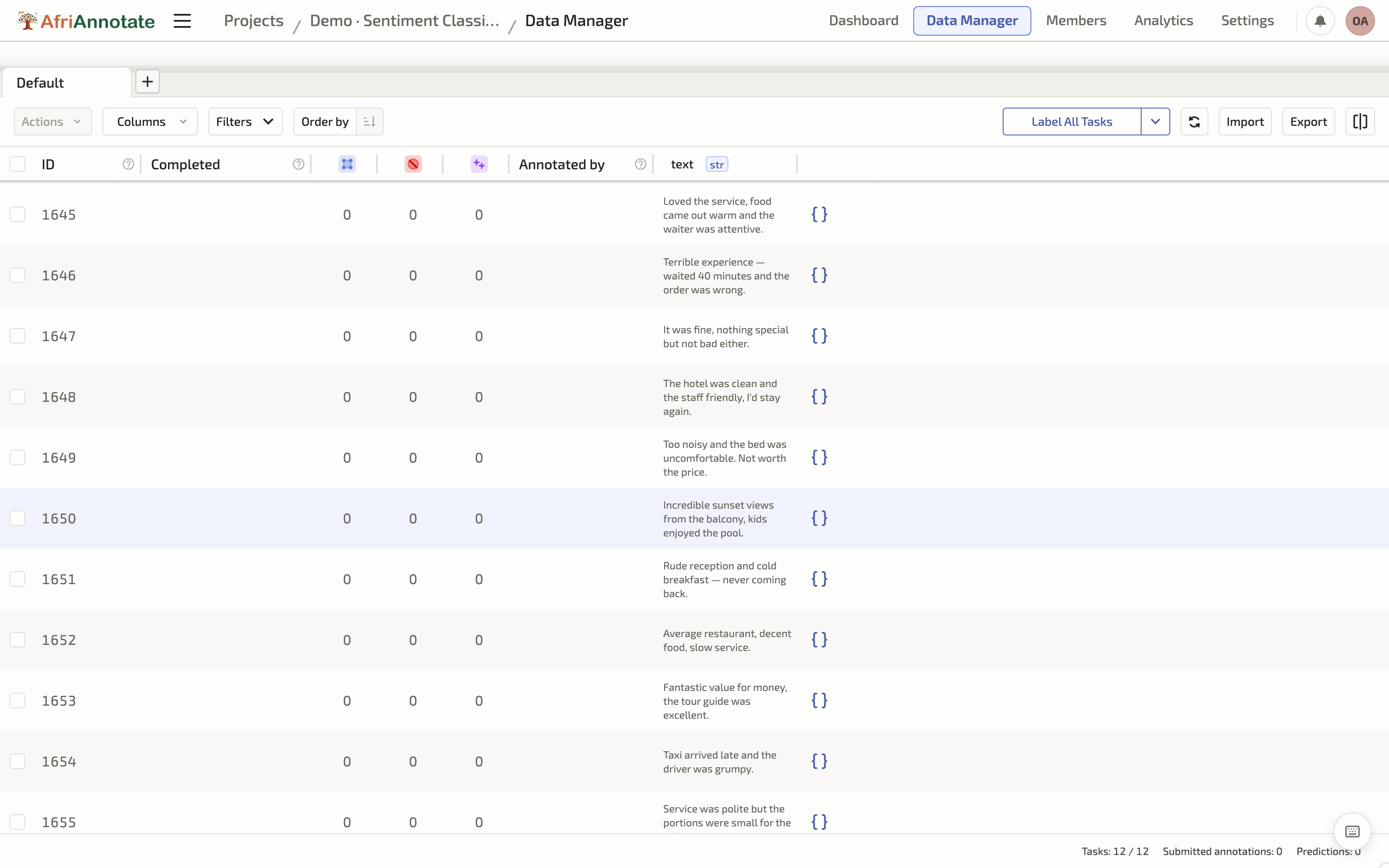
Task: Open the Actions dropdown
Action: 53,122
